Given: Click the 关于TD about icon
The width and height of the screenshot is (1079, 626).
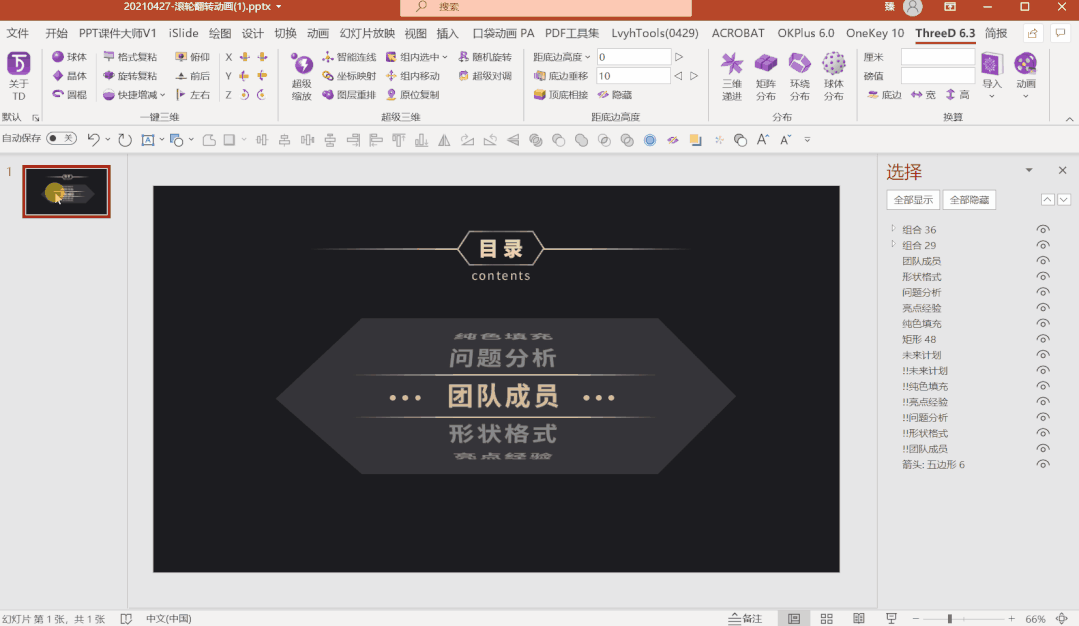Looking at the screenshot, I should coord(19,76).
